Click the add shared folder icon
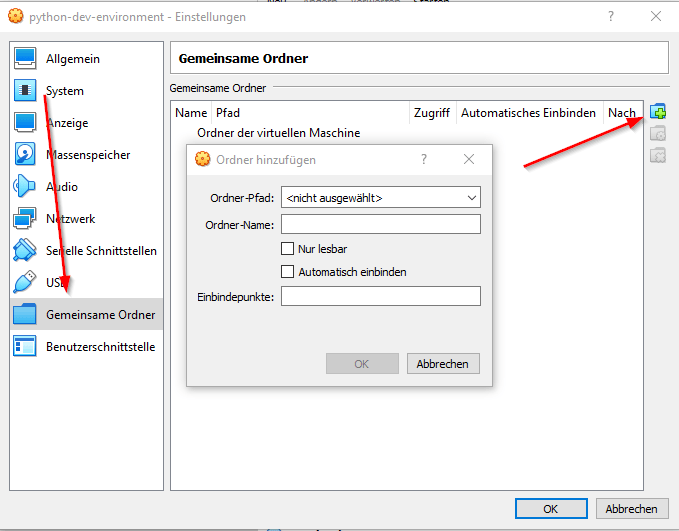This screenshot has width=679, height=531. point(658,112)
